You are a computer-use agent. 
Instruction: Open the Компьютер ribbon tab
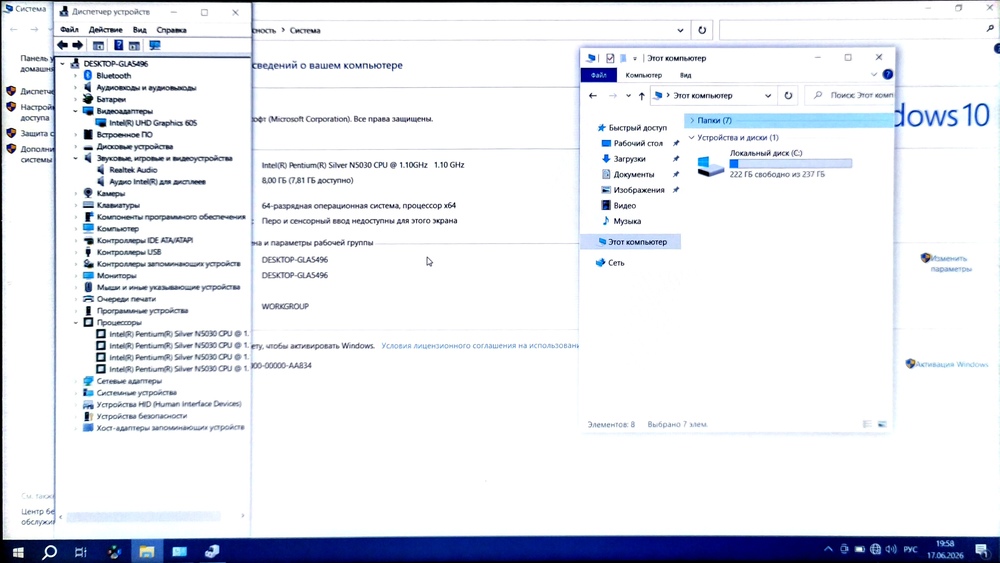[643, 75]
